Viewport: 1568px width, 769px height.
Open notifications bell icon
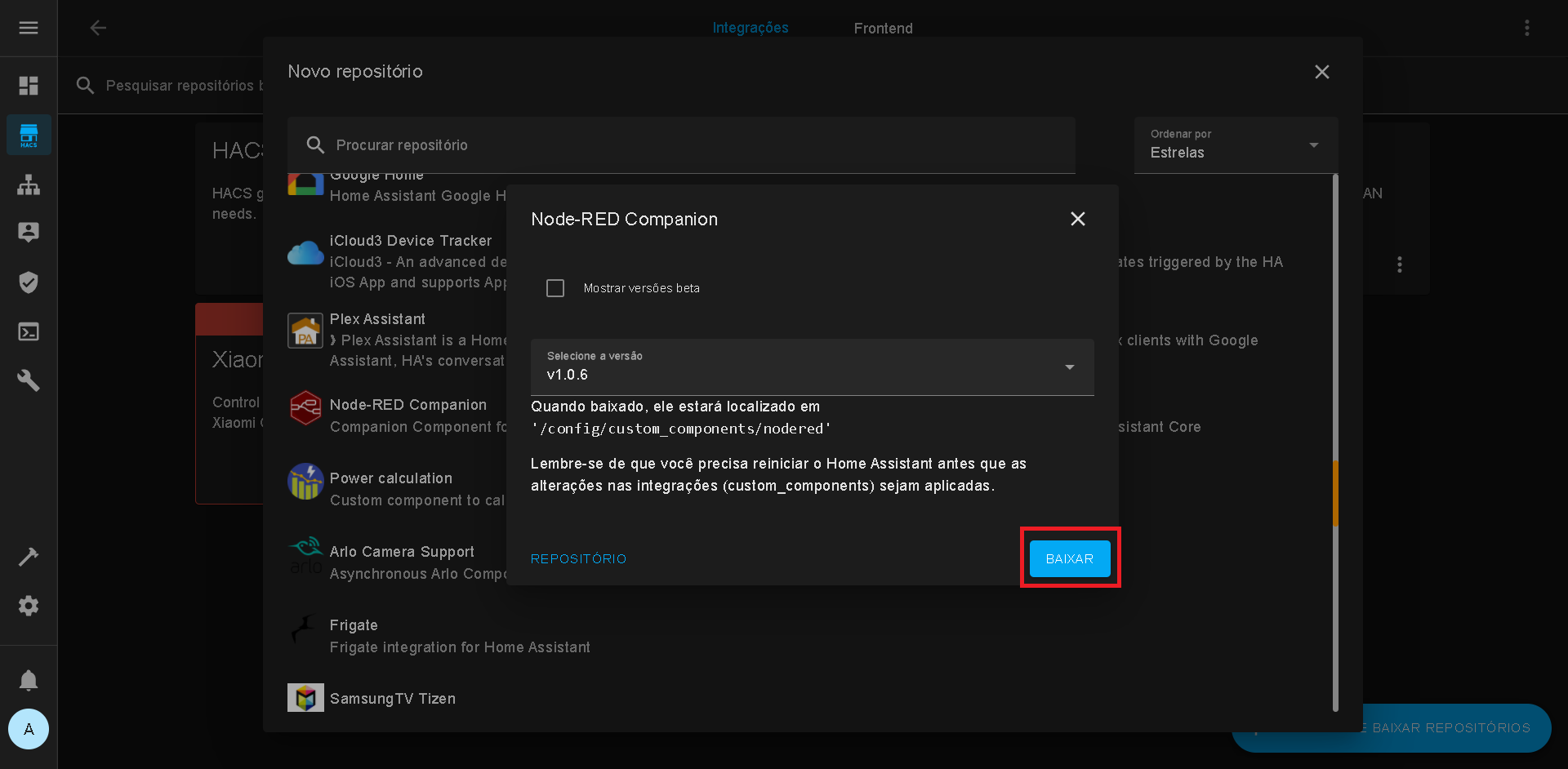pos(29,680)
